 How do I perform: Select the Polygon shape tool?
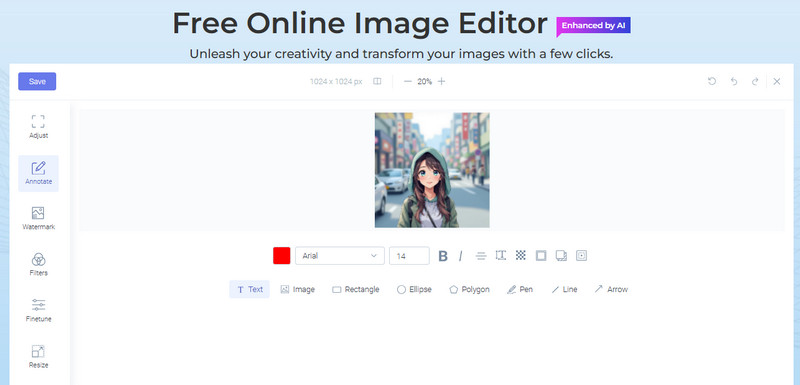pos(469,289)
